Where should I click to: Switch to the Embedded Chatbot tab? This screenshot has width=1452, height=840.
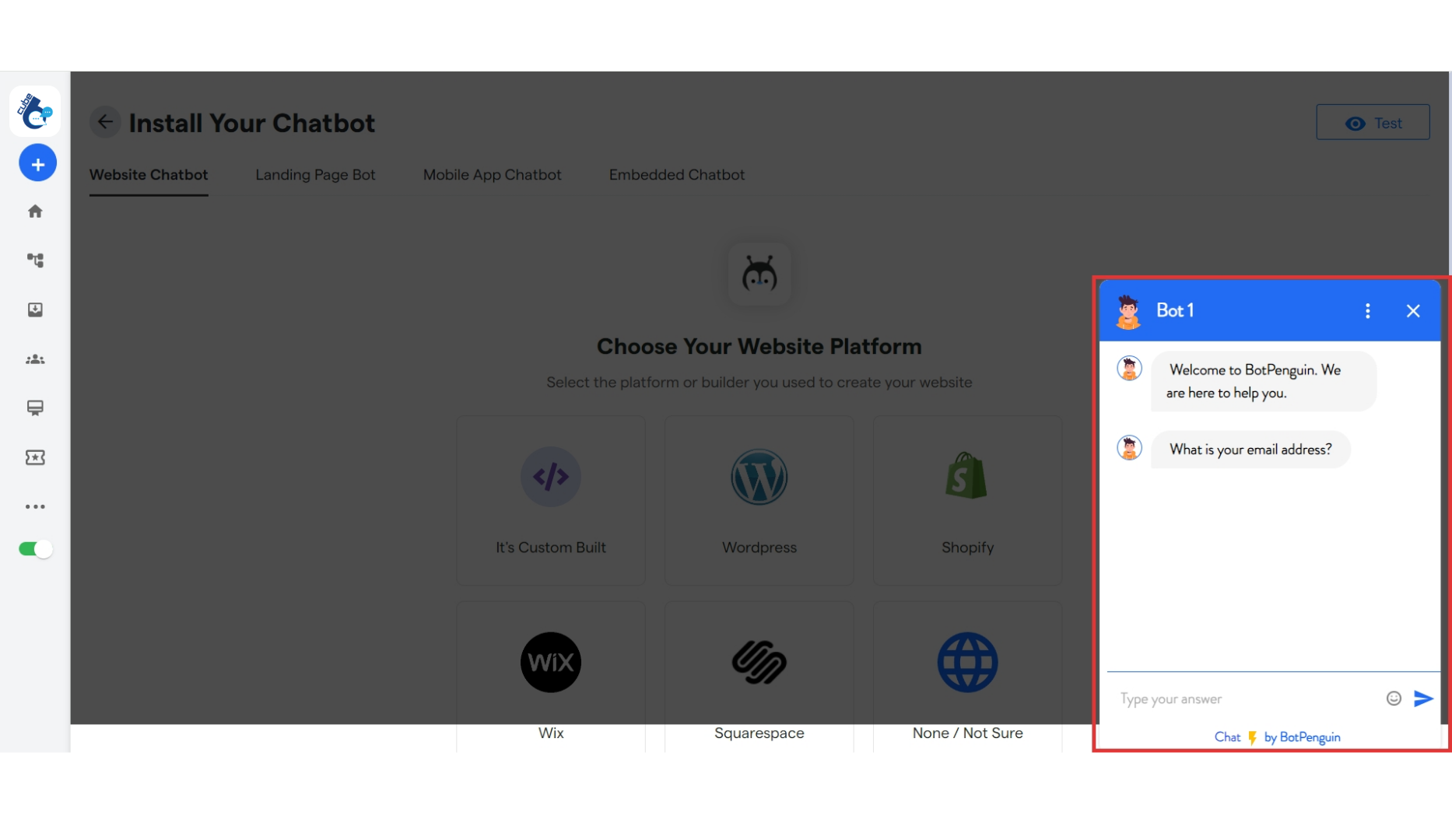pyautogui.click(x=676, y=175)
